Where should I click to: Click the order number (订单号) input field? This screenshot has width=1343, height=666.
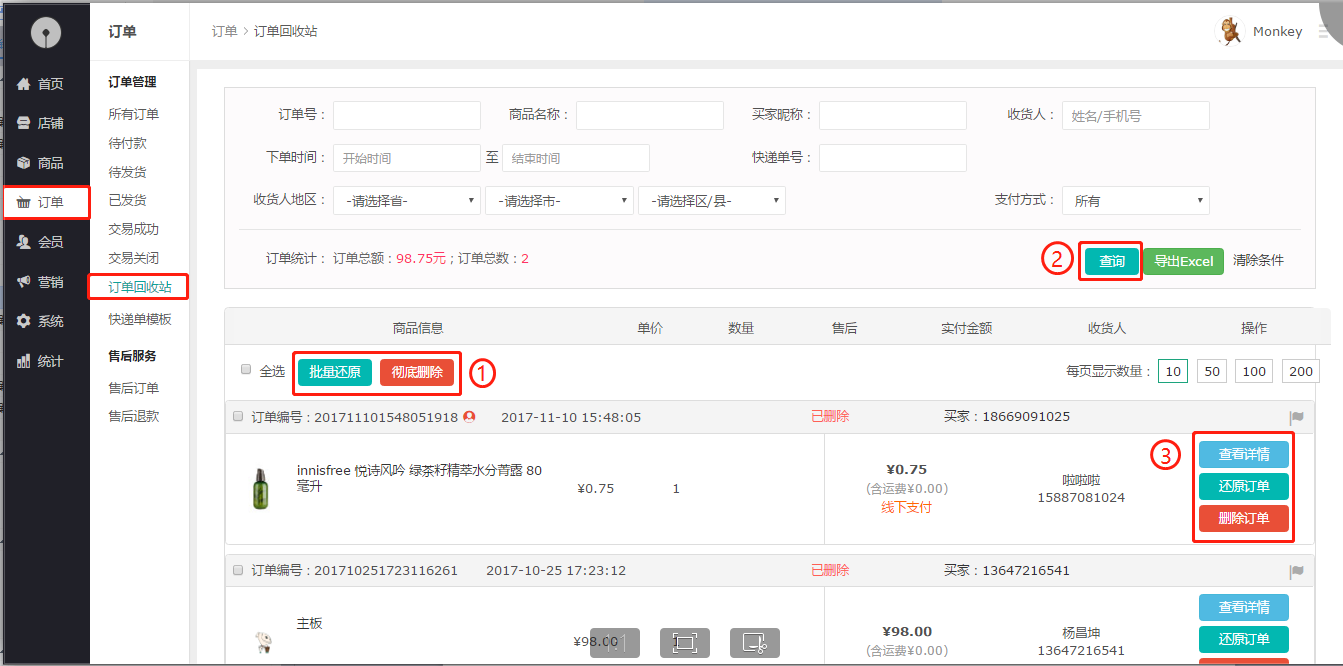[x=406, y=116]
